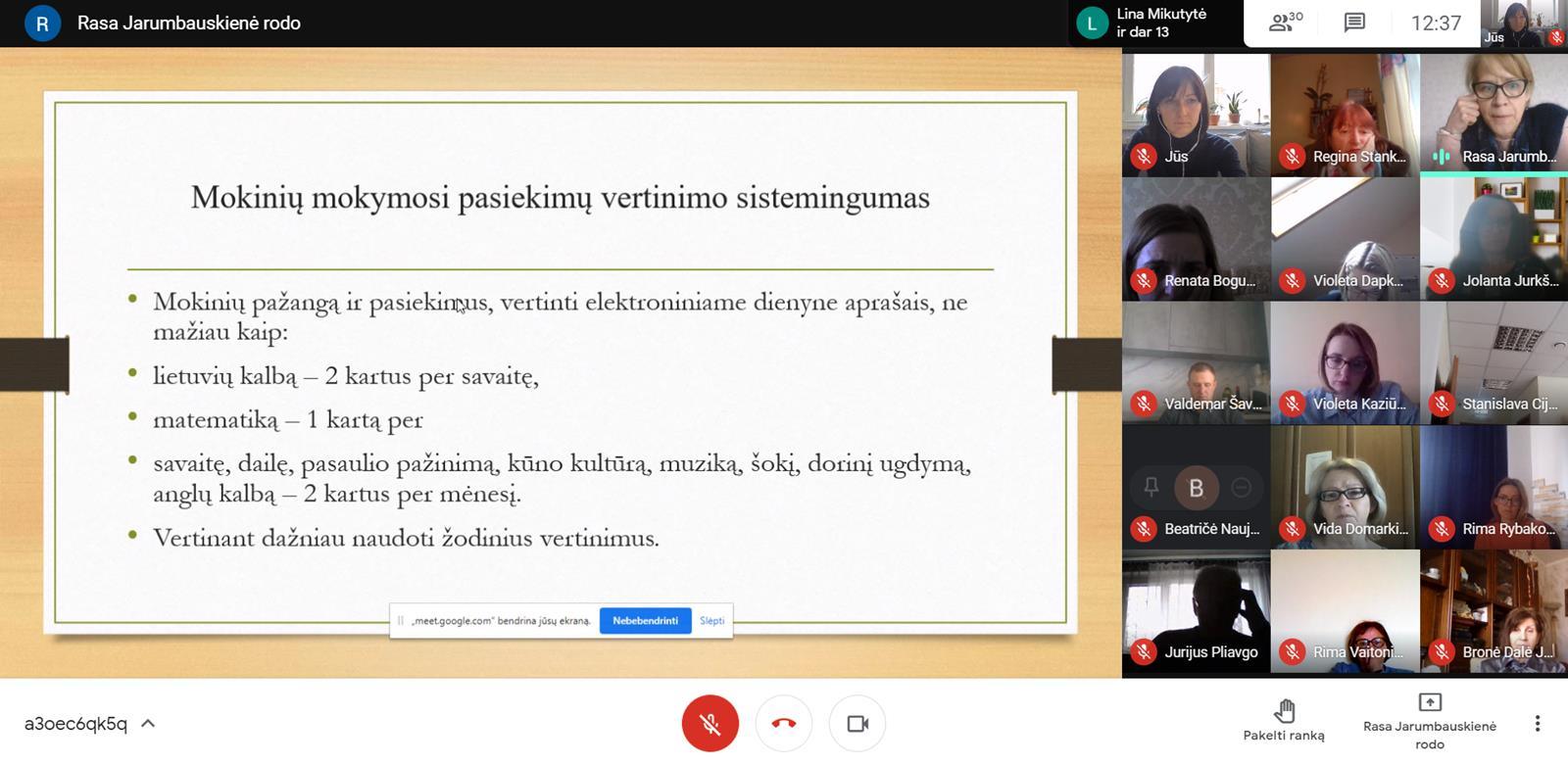Click your self-view thumbnail at top right
The width and height of the screenshot is (1568, 765).
(x=1523, y=24)
